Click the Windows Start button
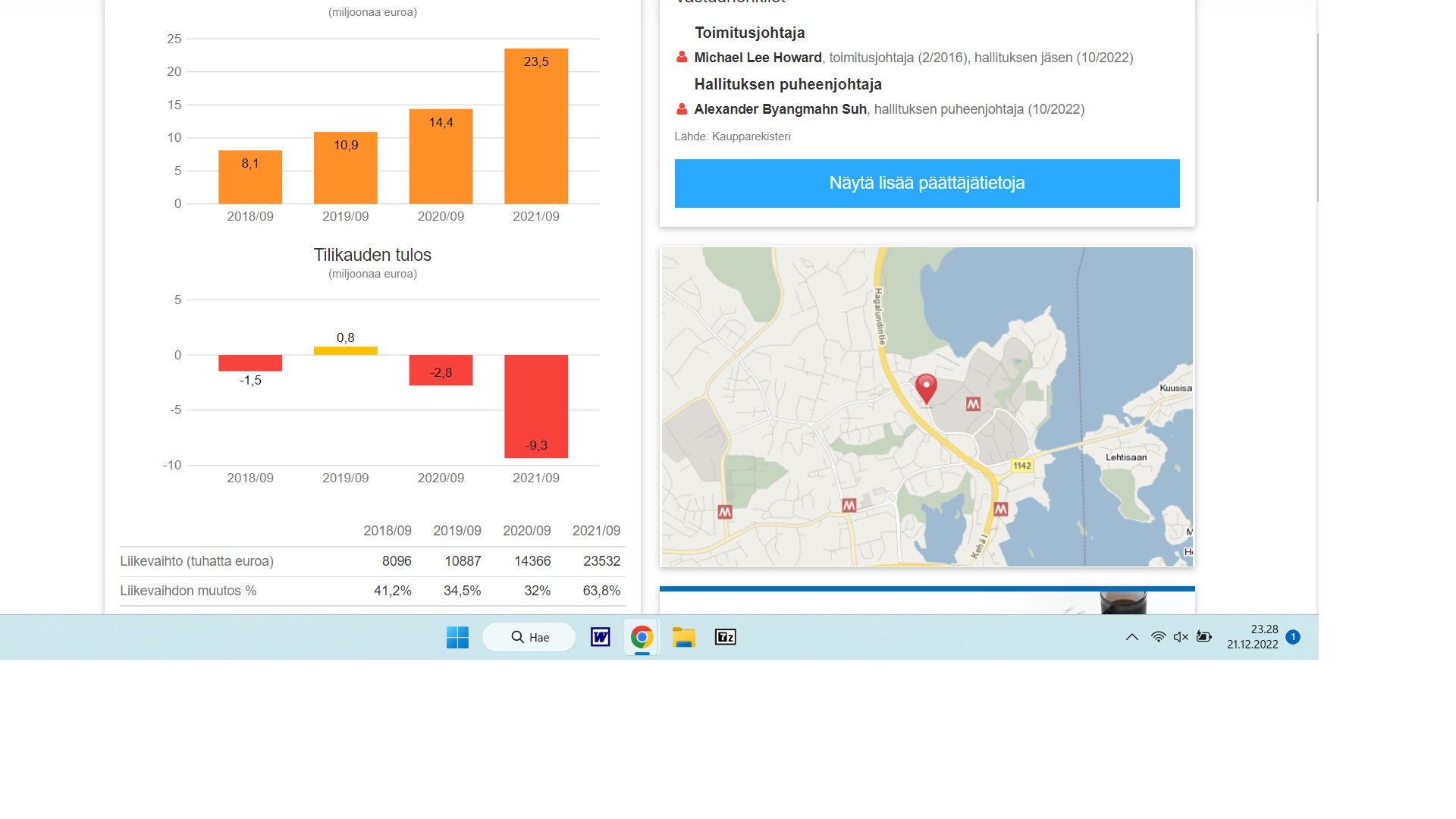Viewport: 1456px width, 819px height. click(457, 637)
